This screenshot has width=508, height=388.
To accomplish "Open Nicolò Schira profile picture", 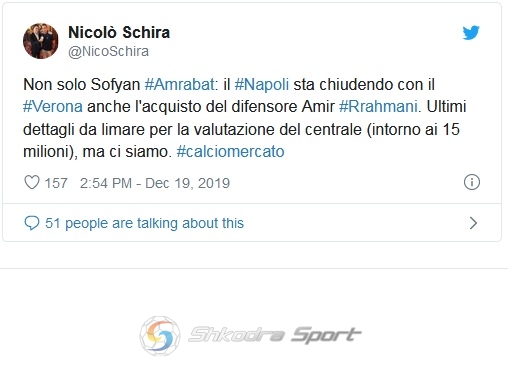I will (x=41, y=41).
